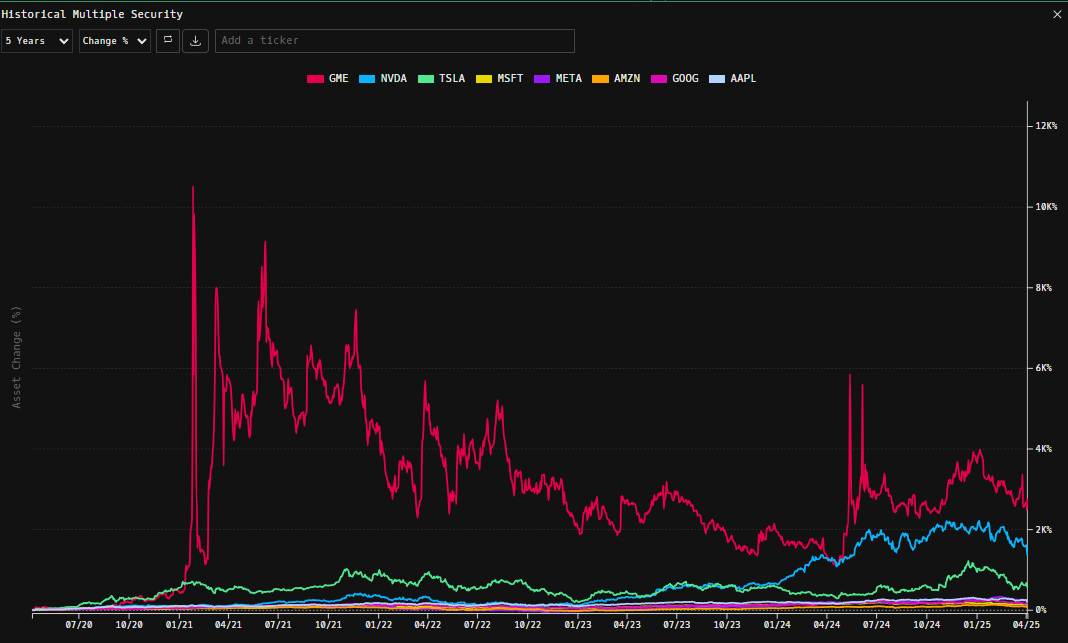
Task: Click the light blue AAPL legend swatch
Action: click(x=717, y=79)
